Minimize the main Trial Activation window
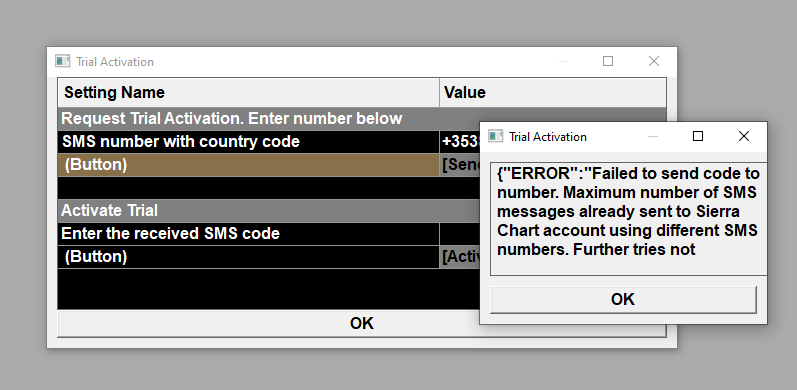 click(563, 62)
